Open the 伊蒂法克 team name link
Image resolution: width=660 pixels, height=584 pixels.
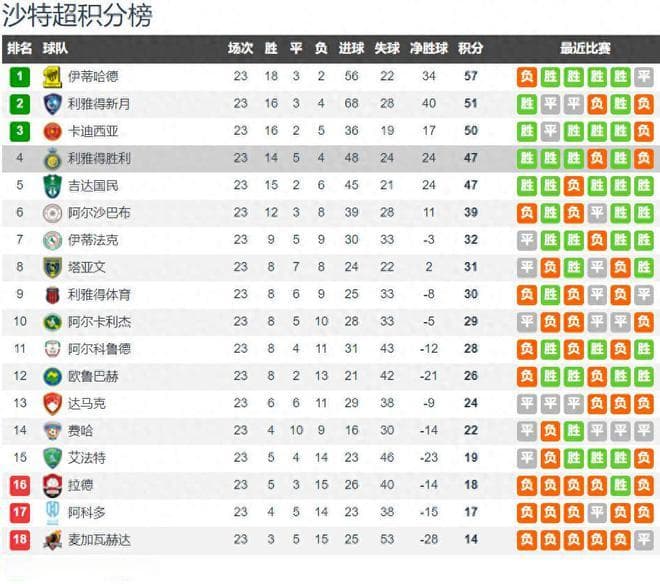(x=93, y=240)
